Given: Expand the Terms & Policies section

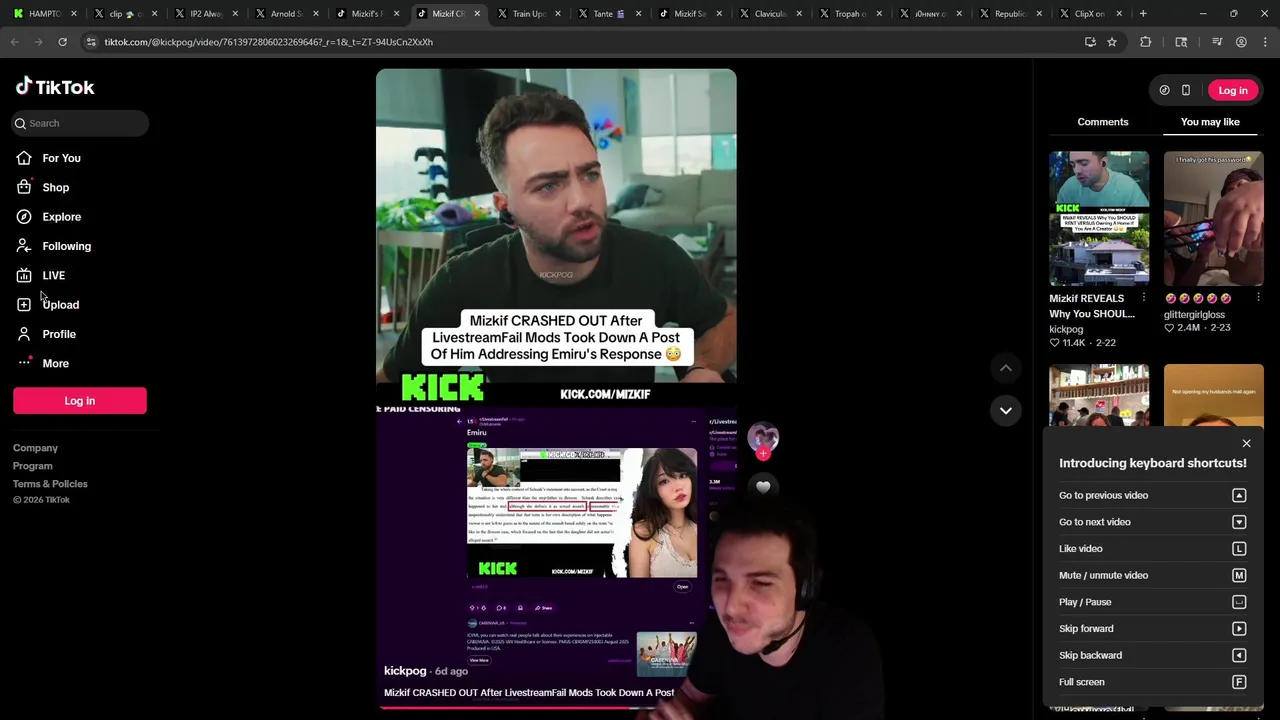Looking at the screenshot, I should pyautogui.click(x=50, y=484).
